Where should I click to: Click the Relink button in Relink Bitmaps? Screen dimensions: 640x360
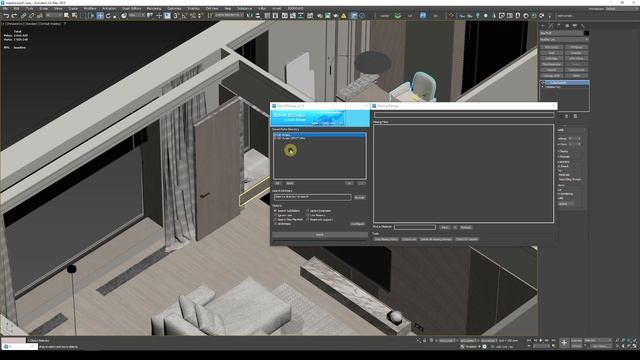point(320,235)
